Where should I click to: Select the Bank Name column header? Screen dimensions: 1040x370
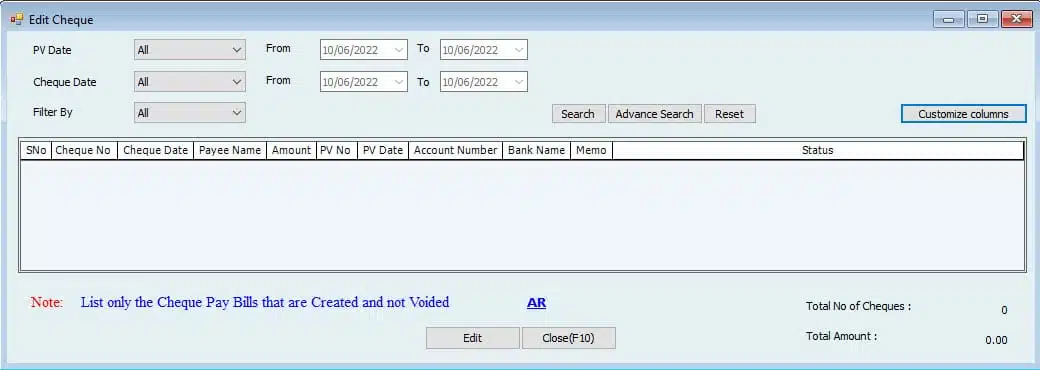coord(536,151)
